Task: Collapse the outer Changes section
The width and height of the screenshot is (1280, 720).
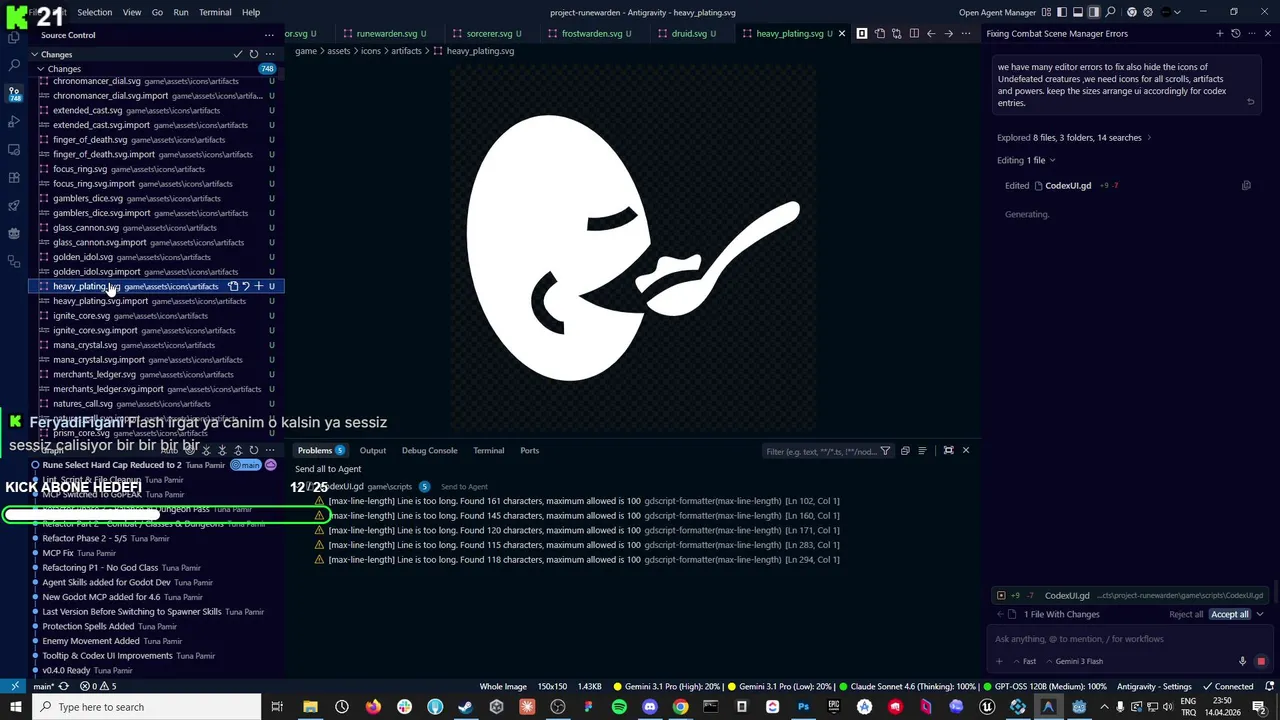Action: (x=34, y=54)
